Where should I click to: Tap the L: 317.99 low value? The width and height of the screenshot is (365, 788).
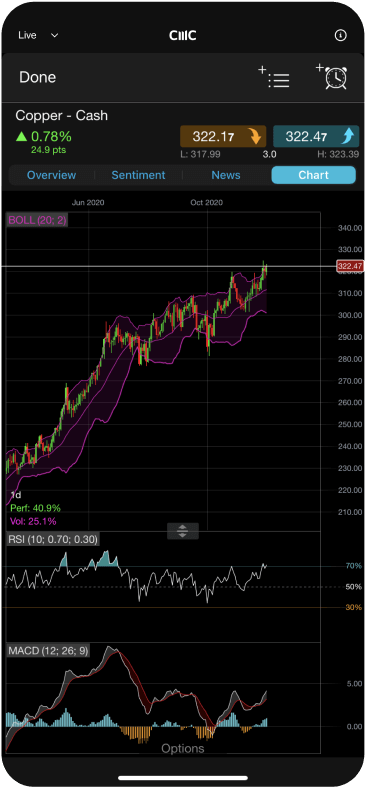point(200,154)
